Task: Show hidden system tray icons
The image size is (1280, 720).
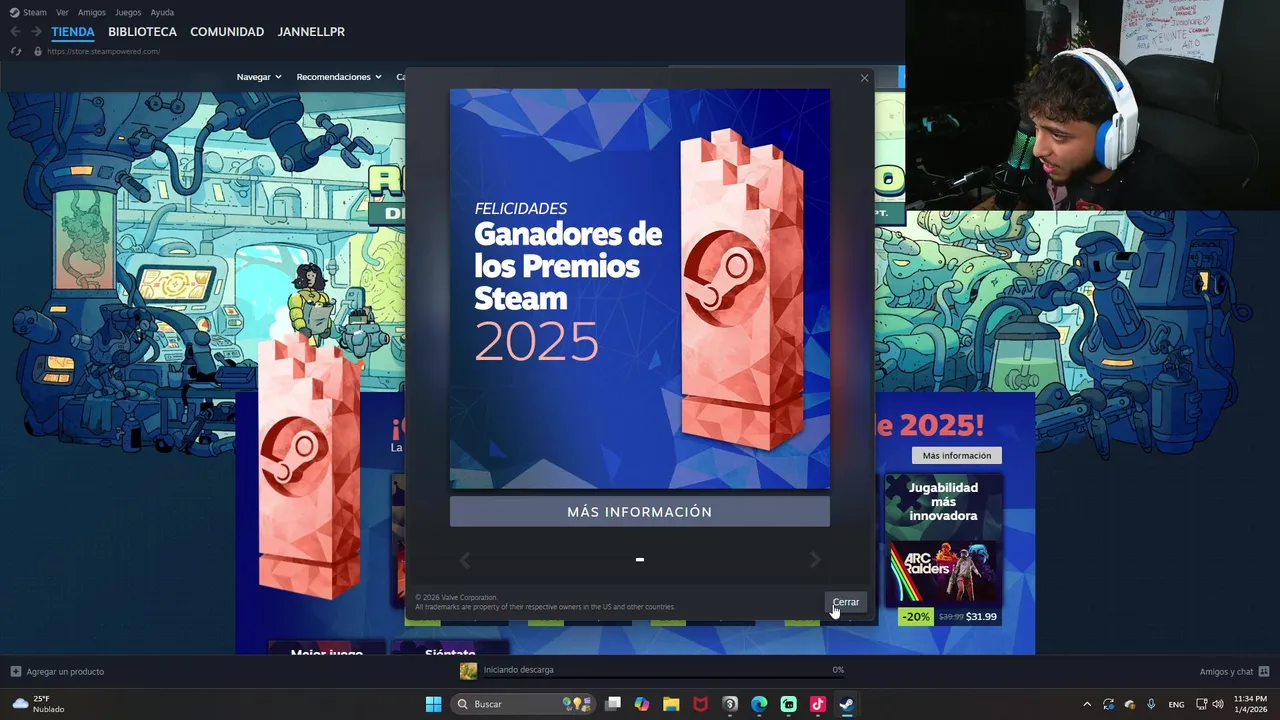Action: click(1087, 704)
